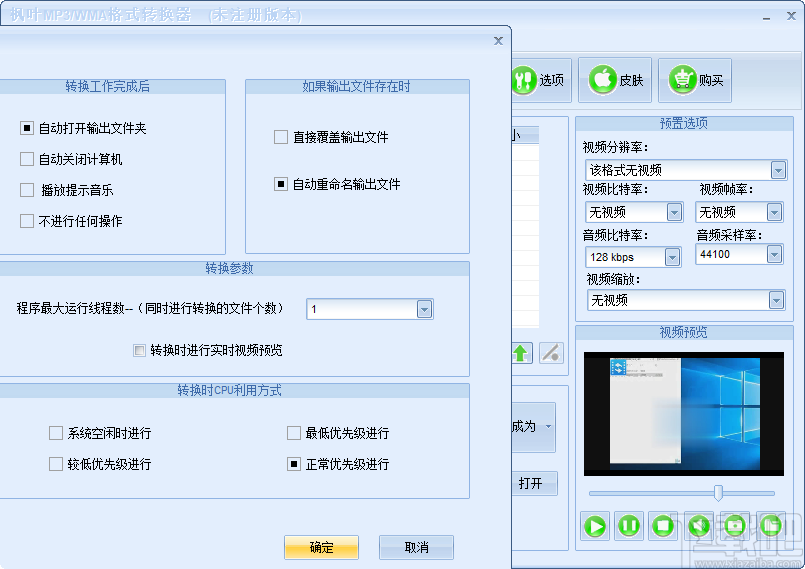Select 最低优先级进行 CPU option
Viewport: 805px width, 569px height.
(x=294, y=433)
